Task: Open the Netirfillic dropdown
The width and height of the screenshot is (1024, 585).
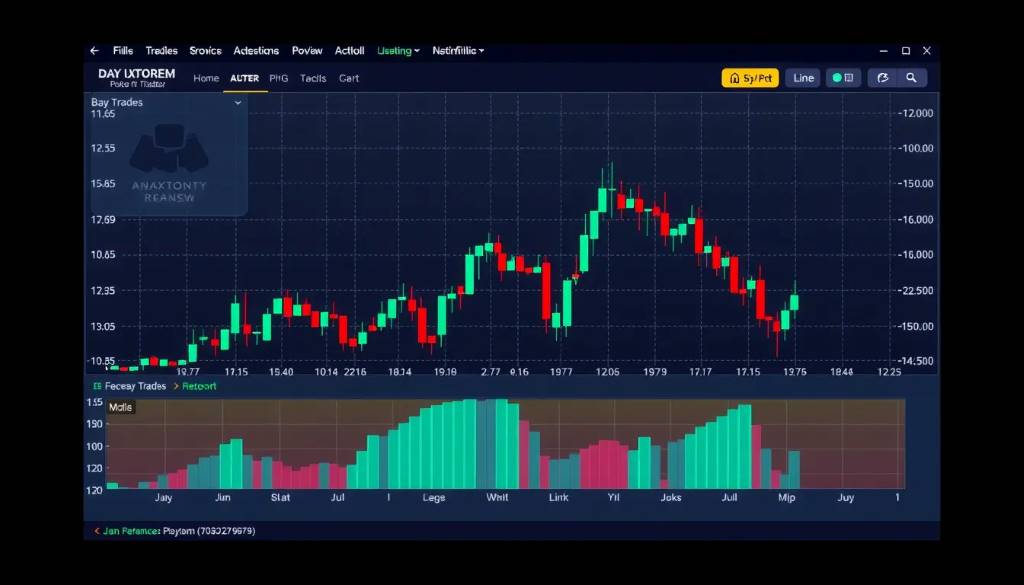Action: tap(458, 50)
